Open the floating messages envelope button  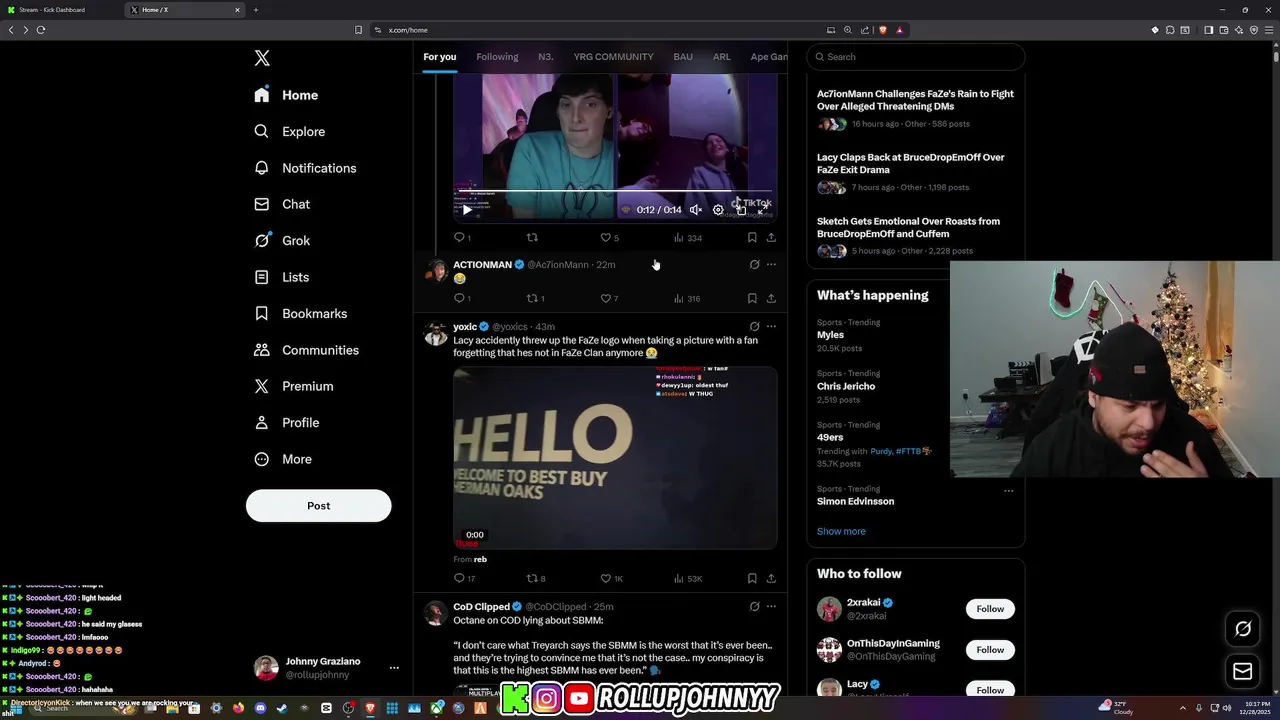tap(1243, 671)
